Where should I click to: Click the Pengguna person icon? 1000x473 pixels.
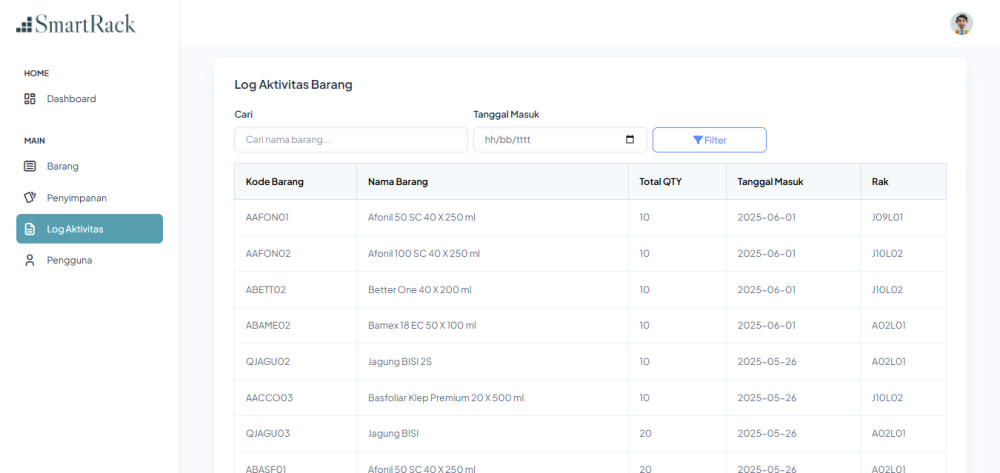(x=29, y=260)
